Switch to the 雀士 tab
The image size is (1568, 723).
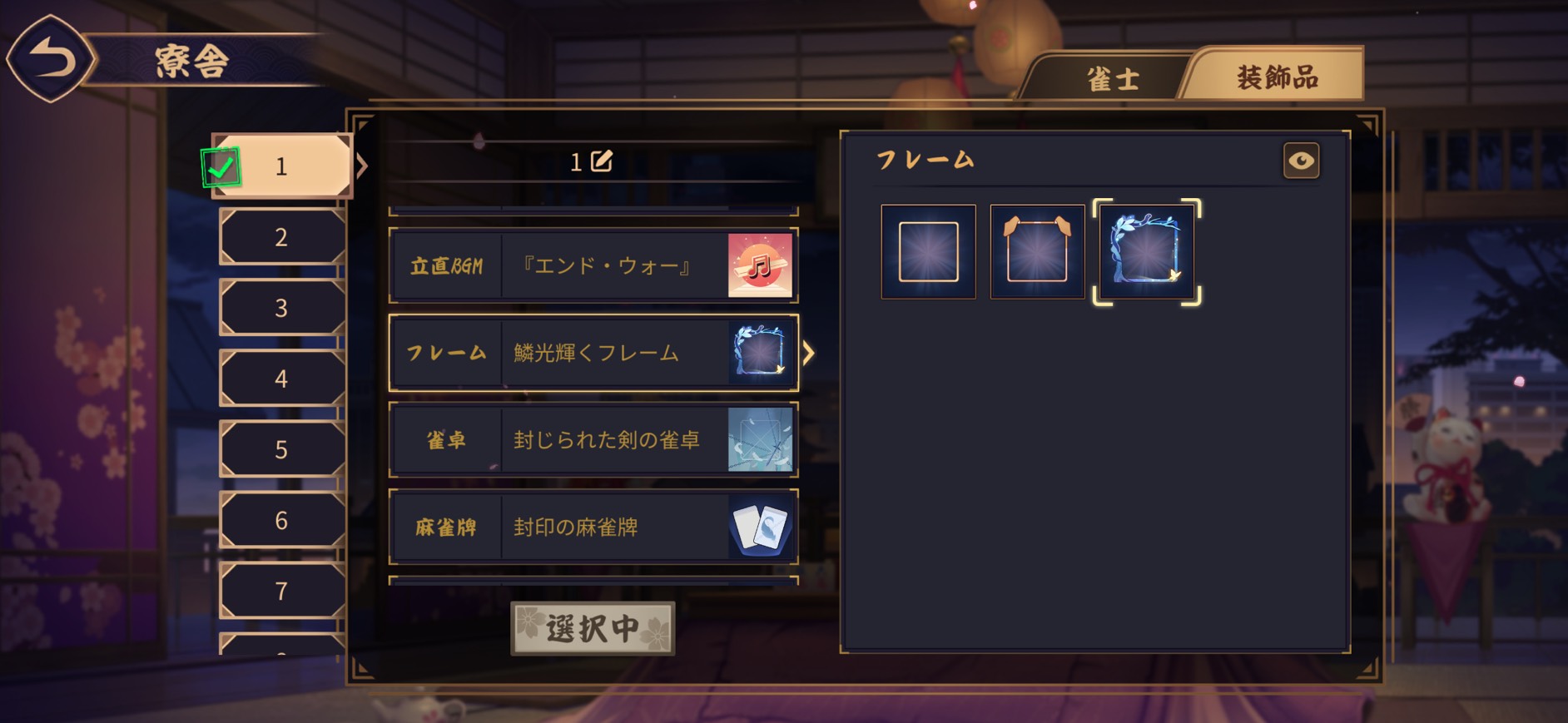click(x=1113, y=79)
